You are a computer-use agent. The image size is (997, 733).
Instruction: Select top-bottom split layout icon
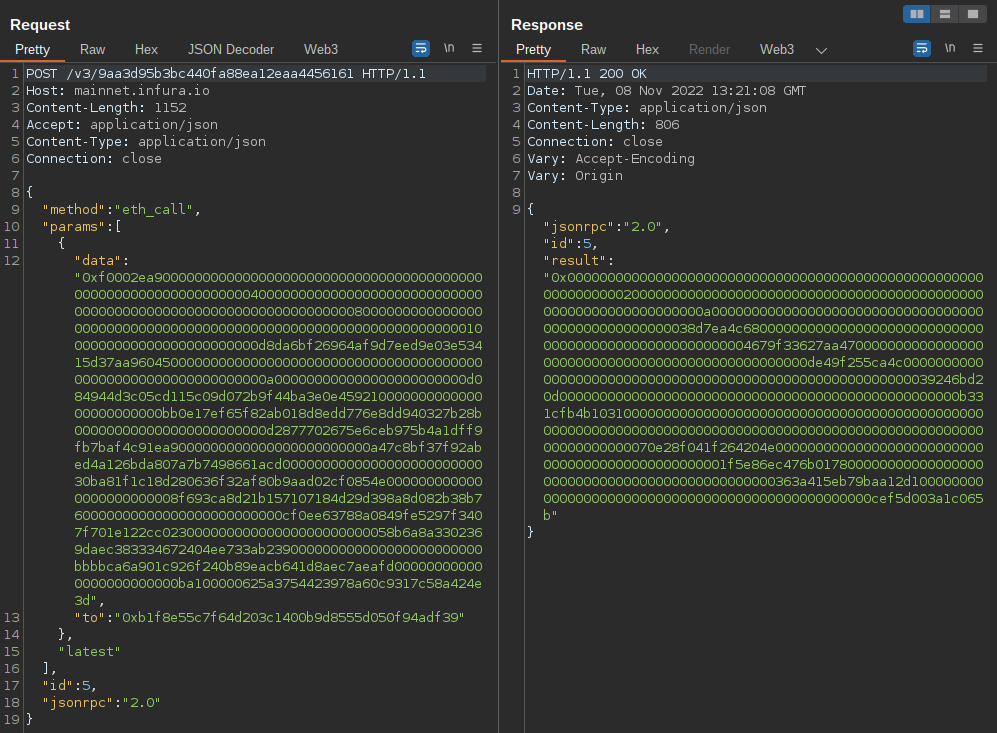(945, 14)
